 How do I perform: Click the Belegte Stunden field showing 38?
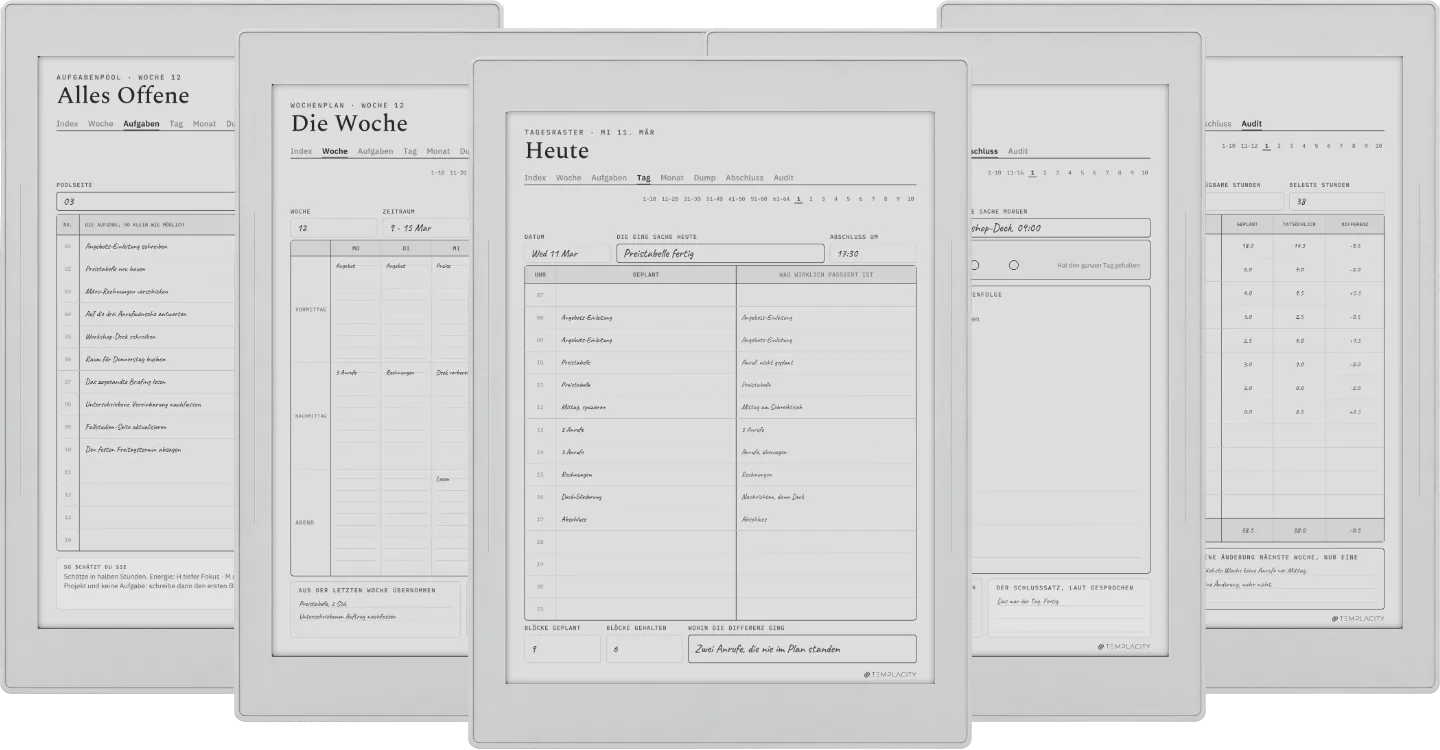(1336, 202)
